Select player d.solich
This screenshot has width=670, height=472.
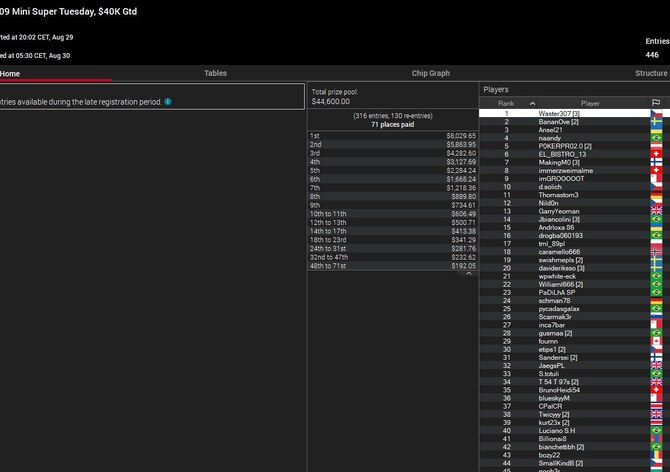point(550,186)
